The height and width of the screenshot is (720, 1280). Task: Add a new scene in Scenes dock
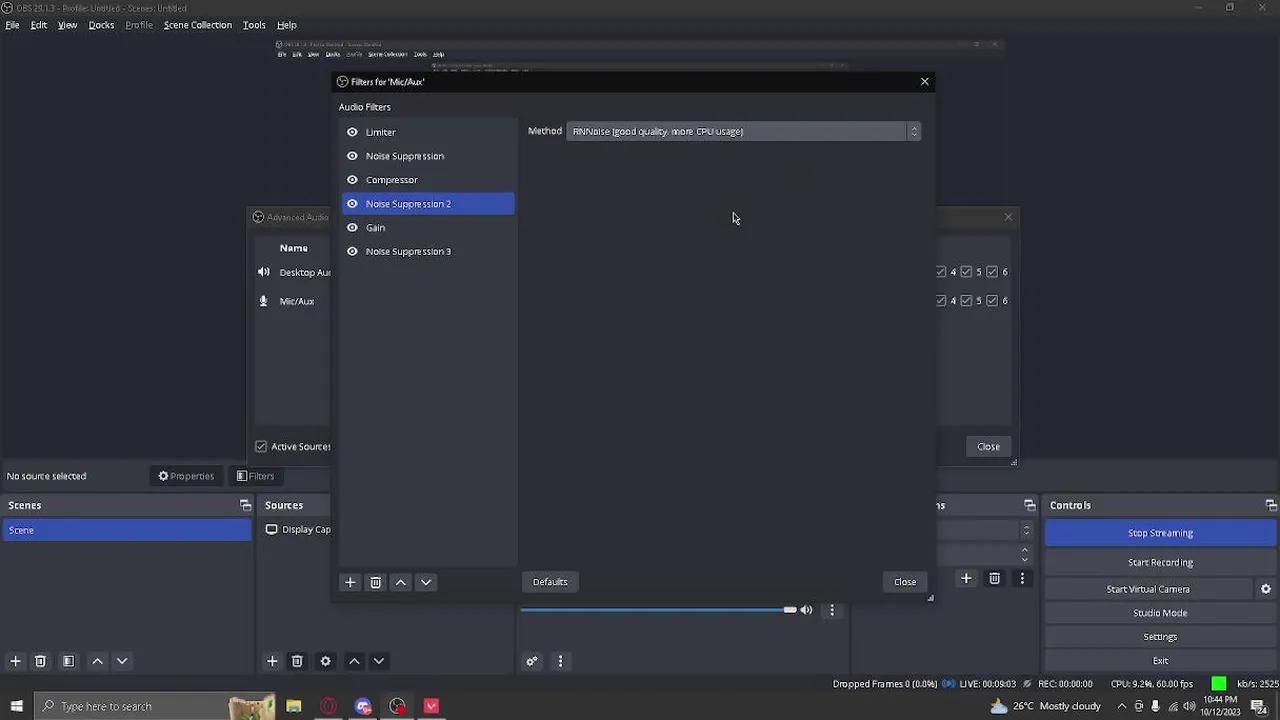coord(15,661)
